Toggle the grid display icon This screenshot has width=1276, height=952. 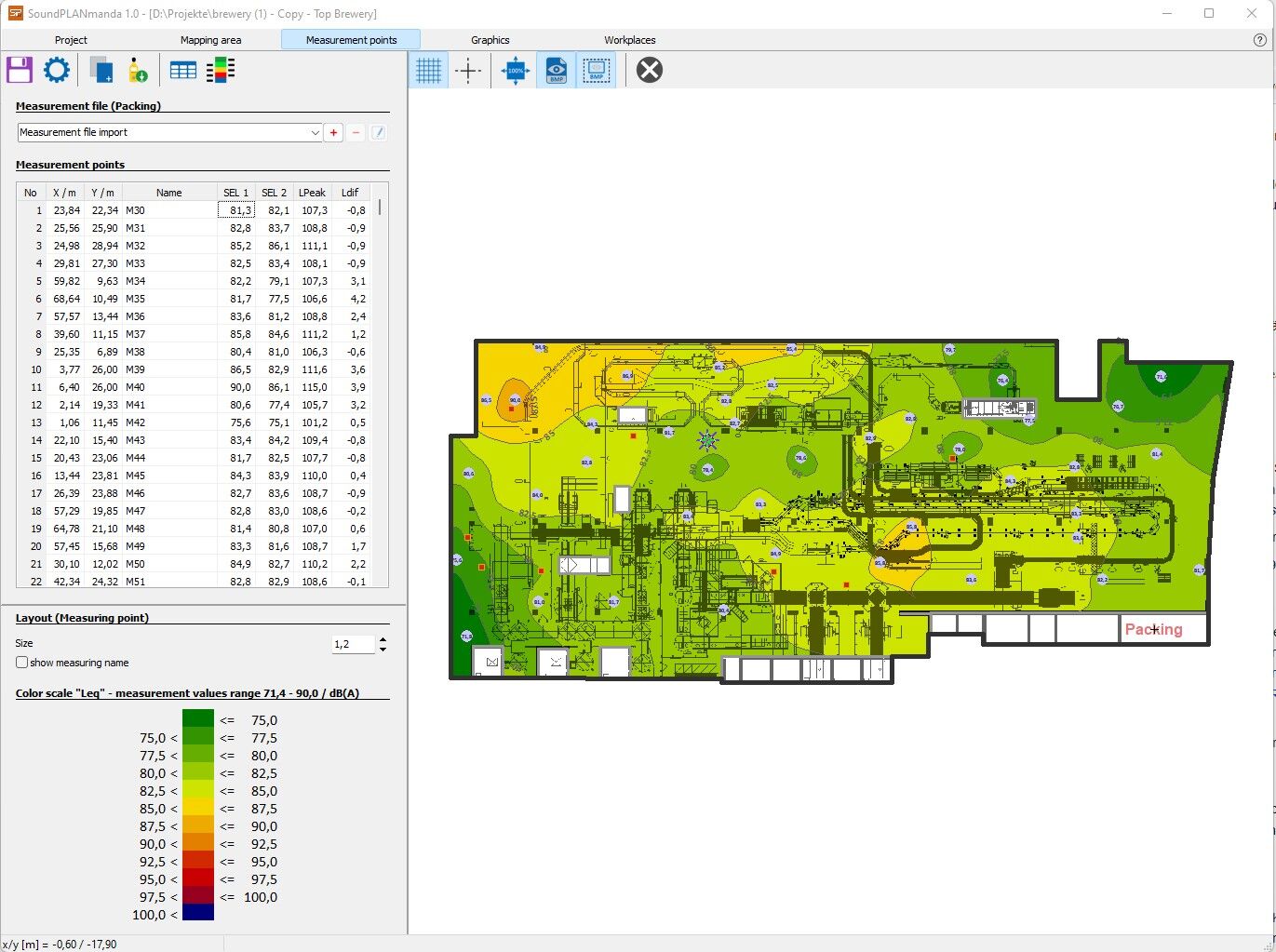coord(428,70)
